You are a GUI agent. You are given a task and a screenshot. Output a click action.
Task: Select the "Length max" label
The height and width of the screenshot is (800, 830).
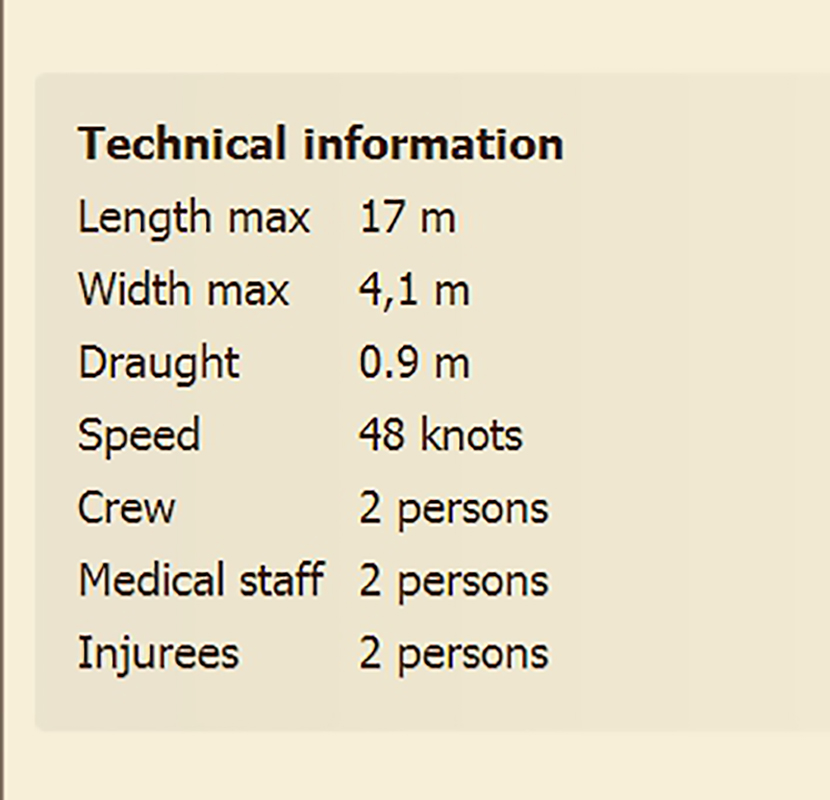(x=194, y=218)
